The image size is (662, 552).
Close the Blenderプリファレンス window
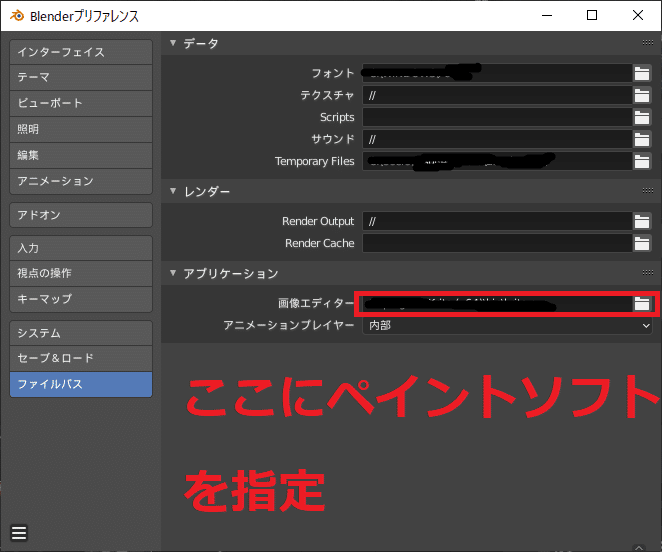click(x=638, y=16)
